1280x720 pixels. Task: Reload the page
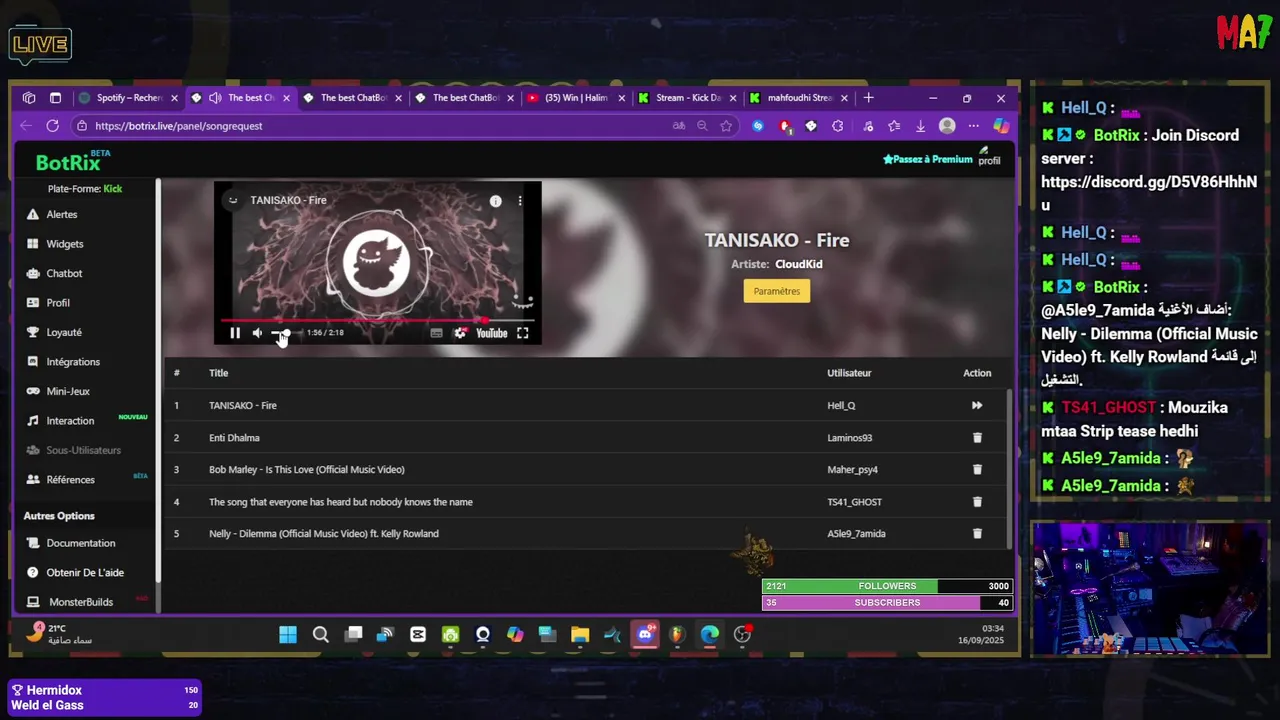52,126
